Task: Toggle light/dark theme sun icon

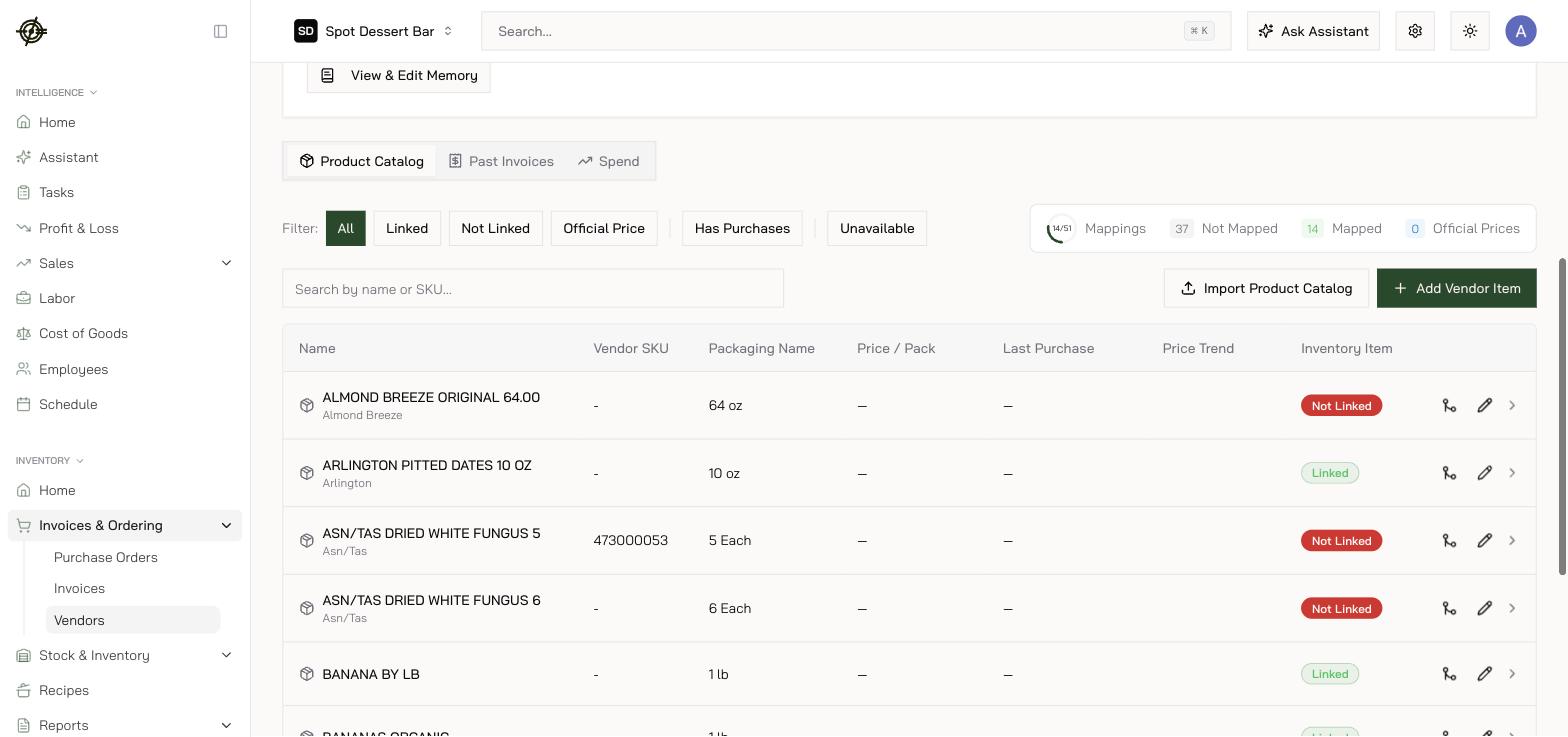Action: click(x=1470, y=31)
